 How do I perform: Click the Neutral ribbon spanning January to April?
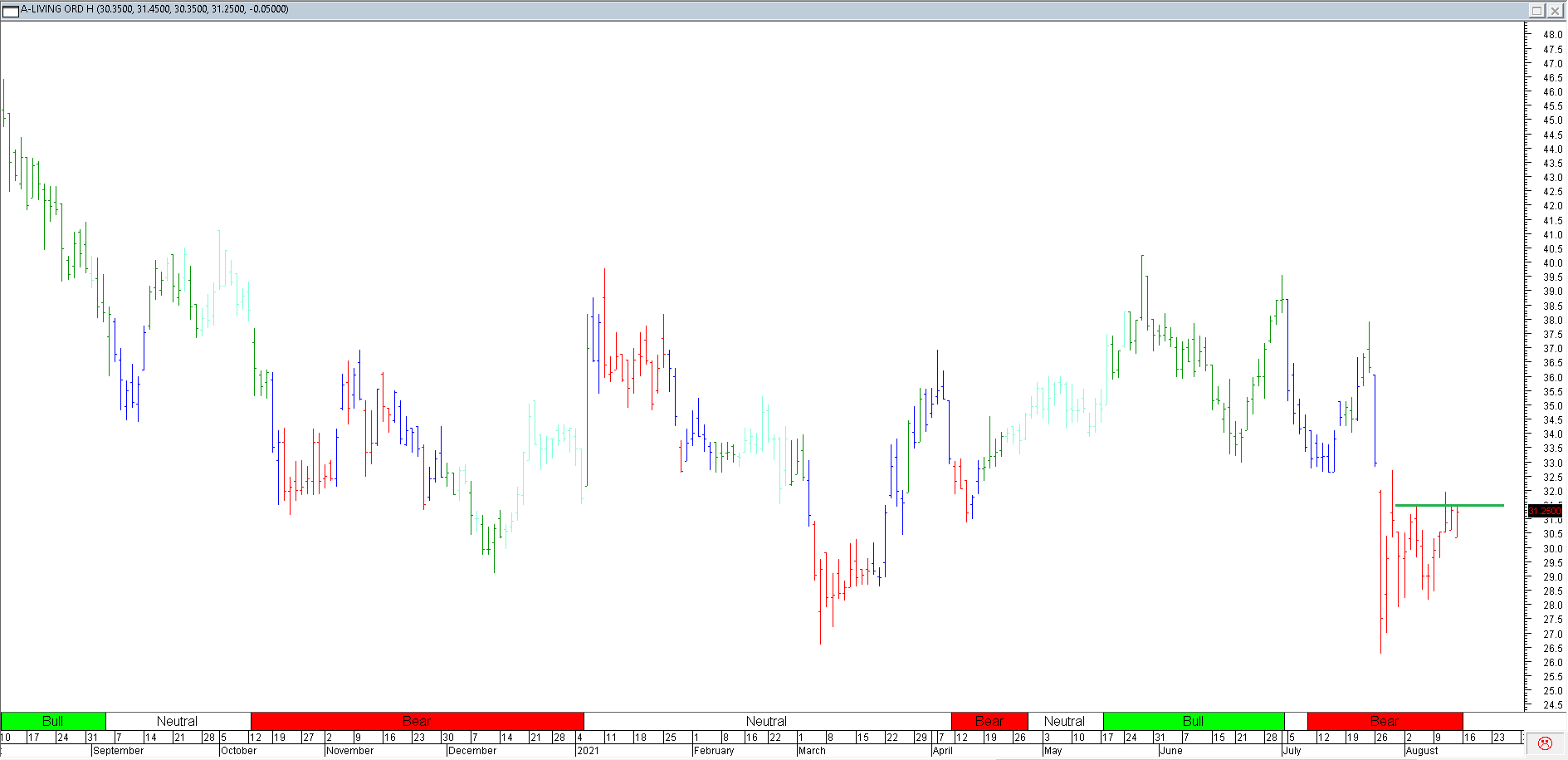[767, 721]
